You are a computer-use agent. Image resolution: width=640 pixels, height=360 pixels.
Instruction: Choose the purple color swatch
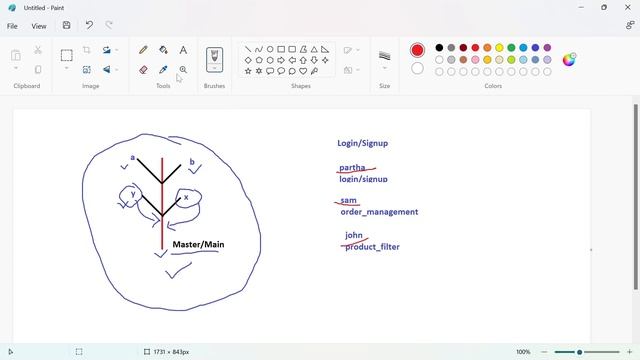click(547, 48)
